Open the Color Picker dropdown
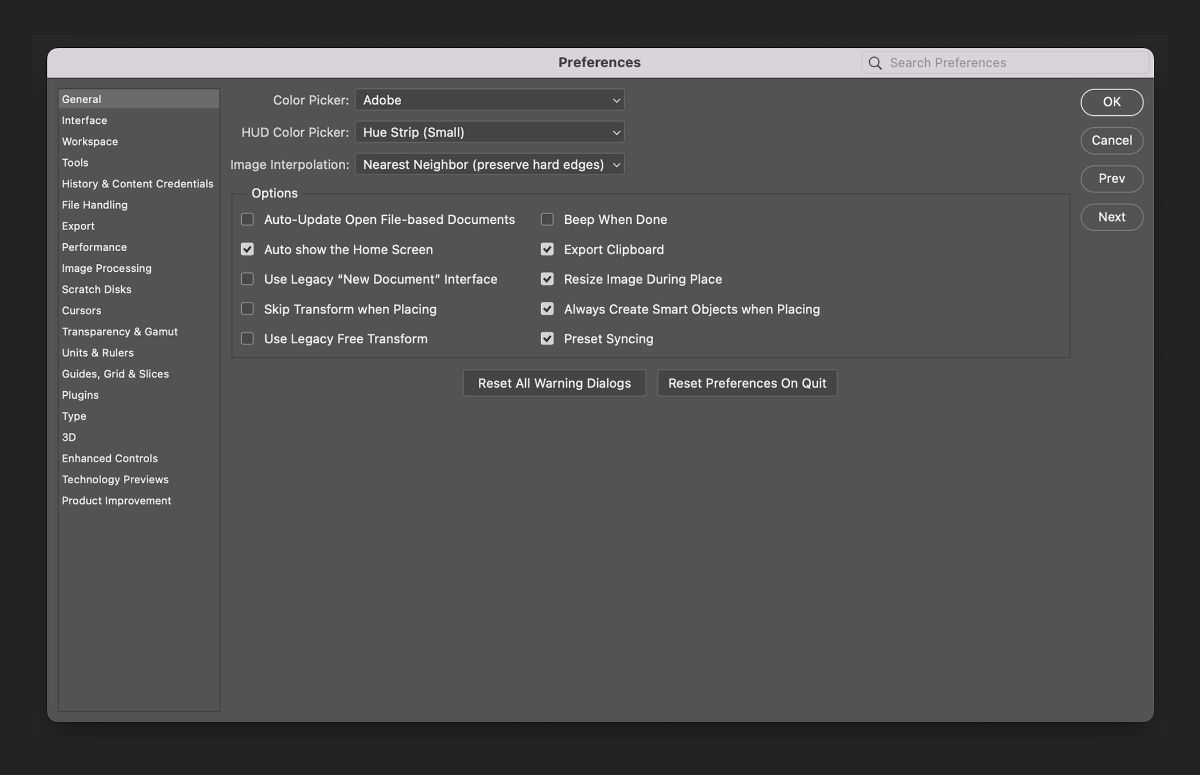The image size is (1200, 775). 489,100
